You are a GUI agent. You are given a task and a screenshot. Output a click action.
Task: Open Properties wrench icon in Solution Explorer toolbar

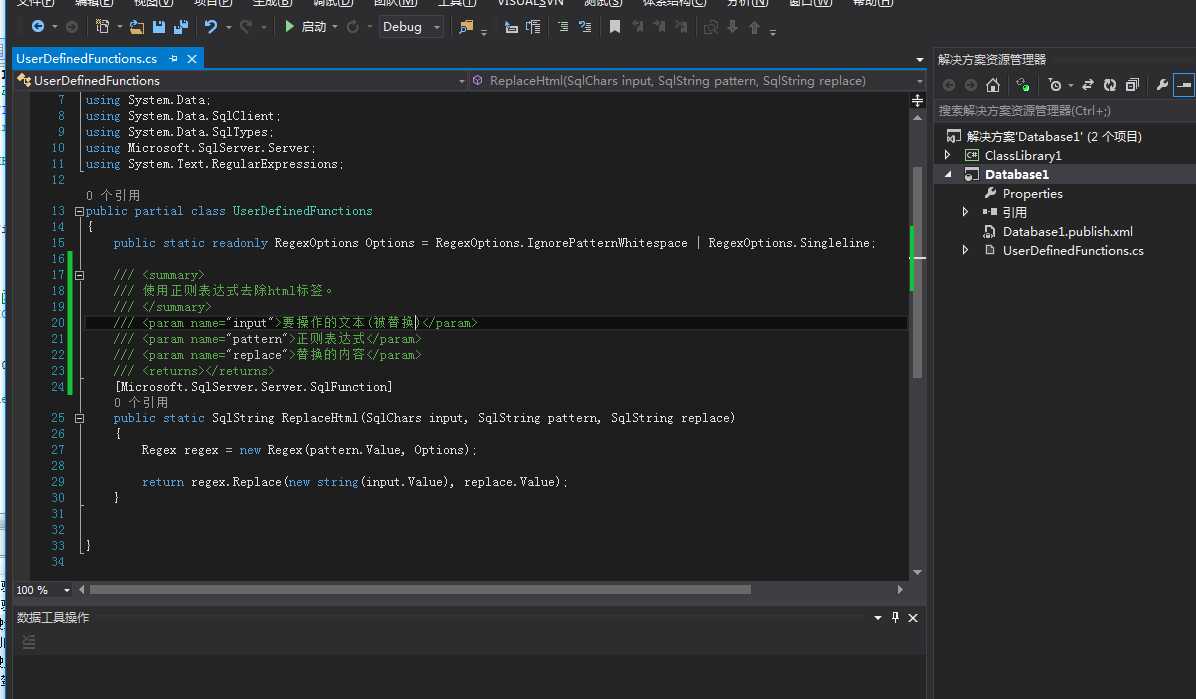[x=1162, y=85]
